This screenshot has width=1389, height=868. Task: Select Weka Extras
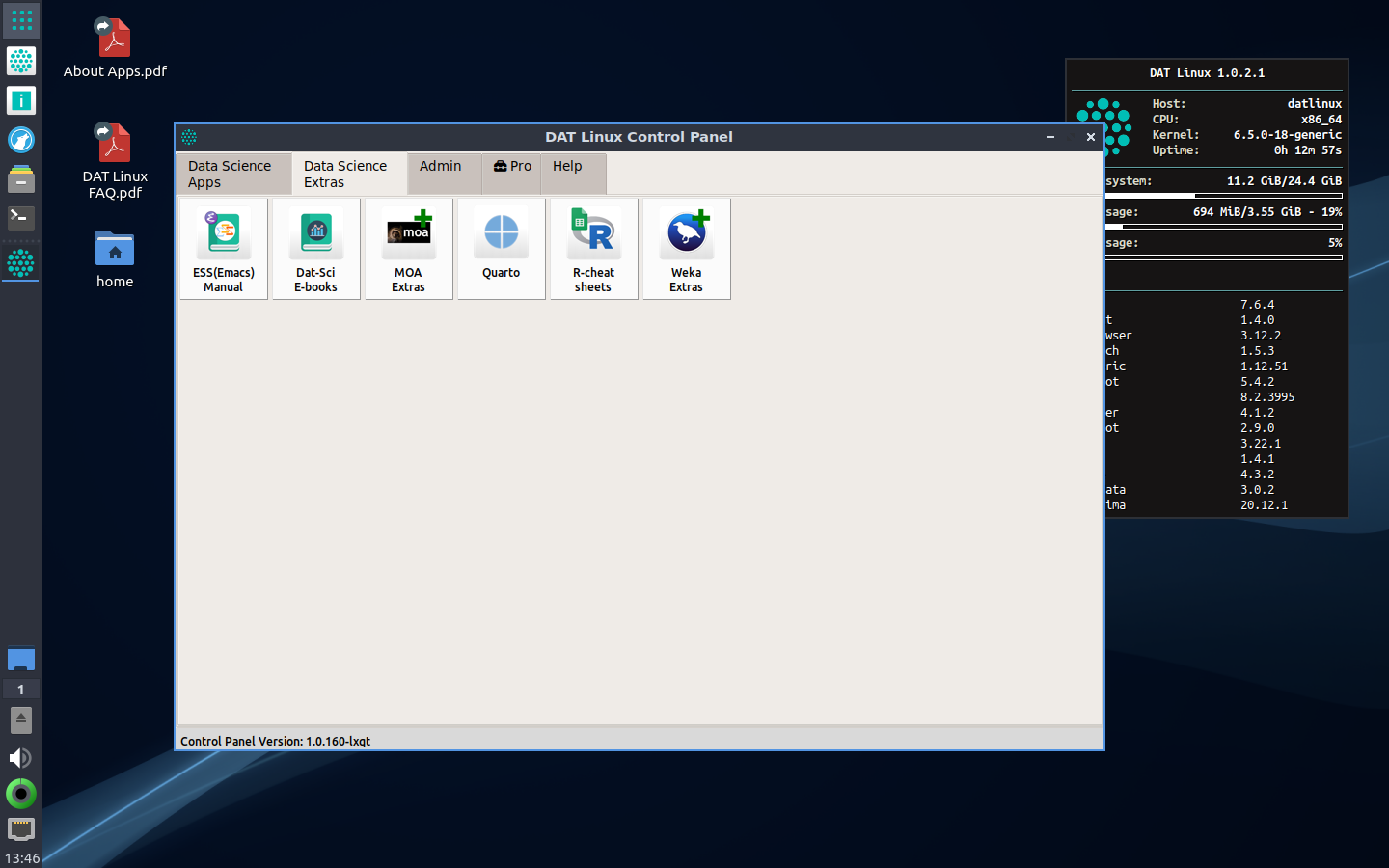pos(686,249)
